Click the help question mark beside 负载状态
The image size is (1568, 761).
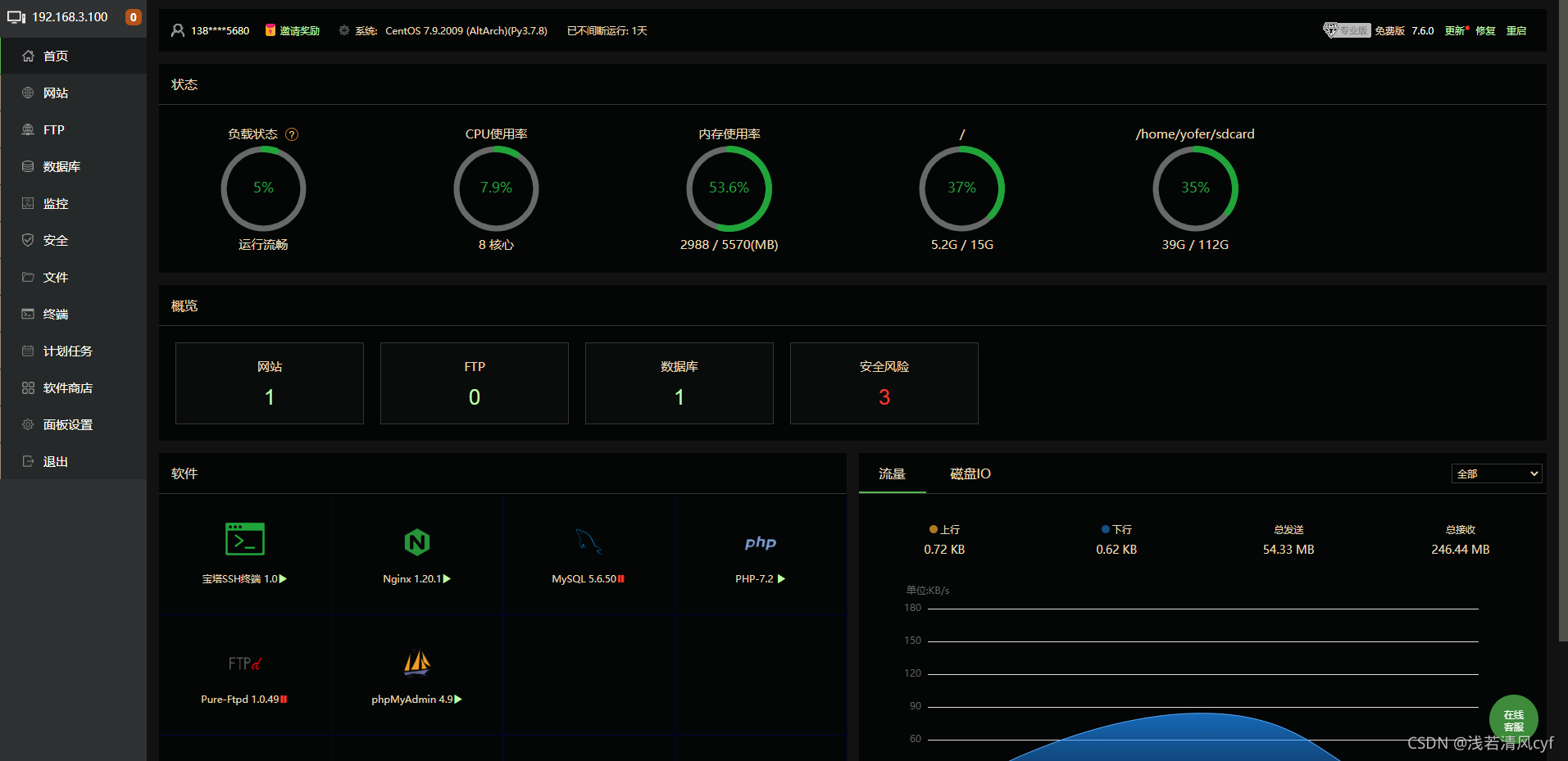(292, 134)
